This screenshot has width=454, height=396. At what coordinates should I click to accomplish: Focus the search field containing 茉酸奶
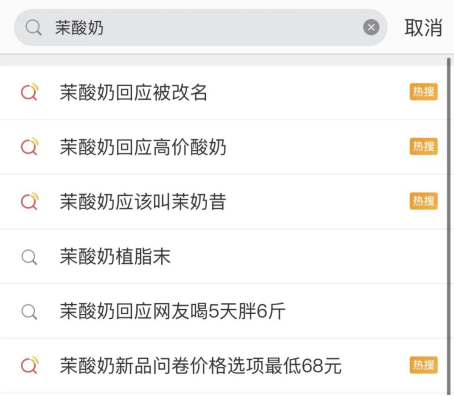click(201, 28)
